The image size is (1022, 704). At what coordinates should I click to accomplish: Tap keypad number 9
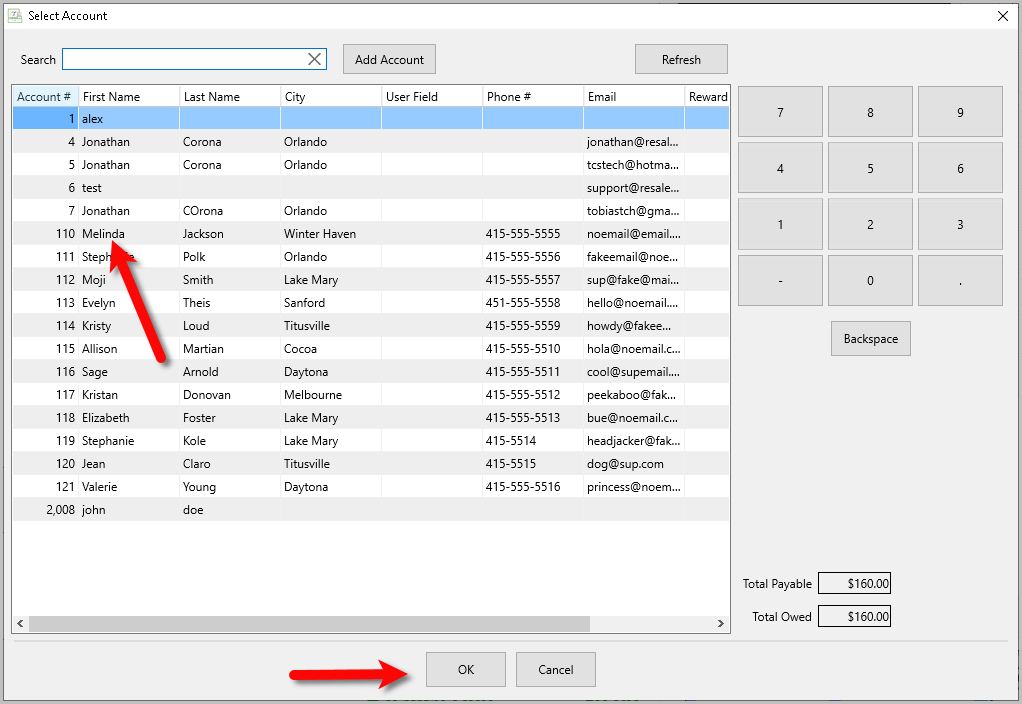[x=960, y=112]
